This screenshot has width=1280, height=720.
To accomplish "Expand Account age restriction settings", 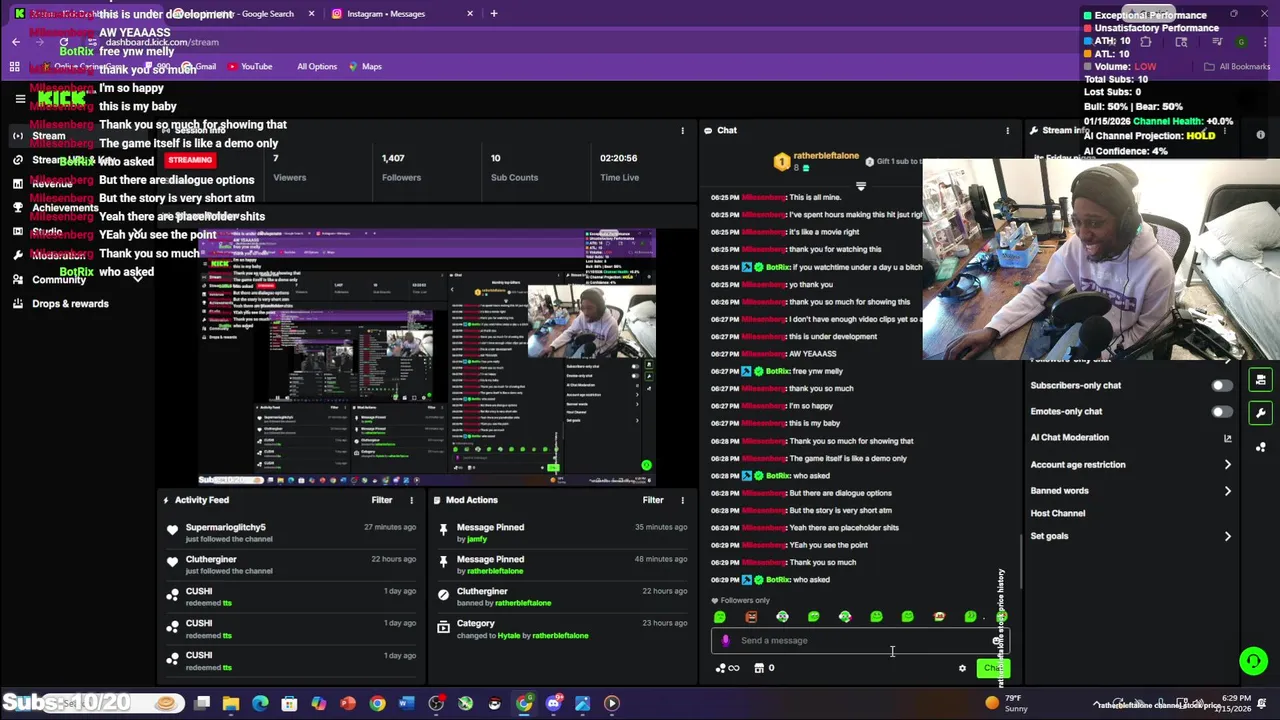I will 1228,464.
